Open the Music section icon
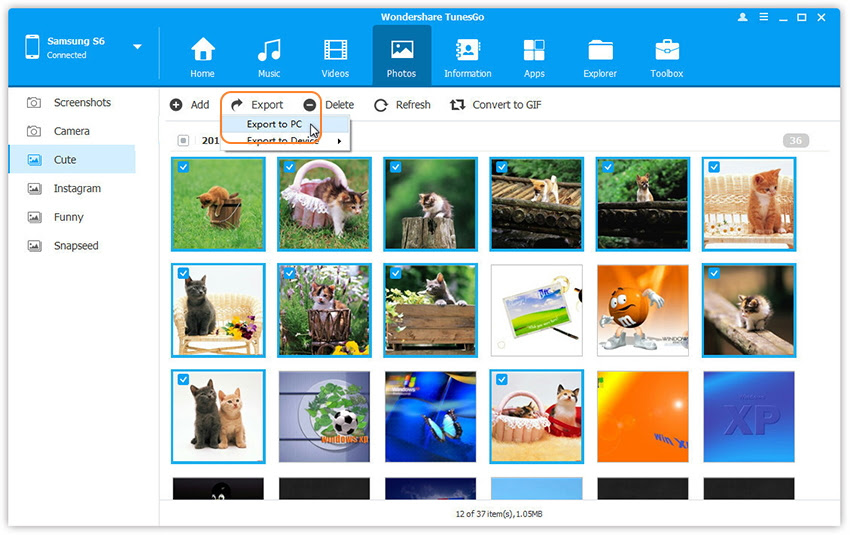Image resolution: width=850 pixels, height=535 pixels. pyautogui.click(x=269, y=50)
